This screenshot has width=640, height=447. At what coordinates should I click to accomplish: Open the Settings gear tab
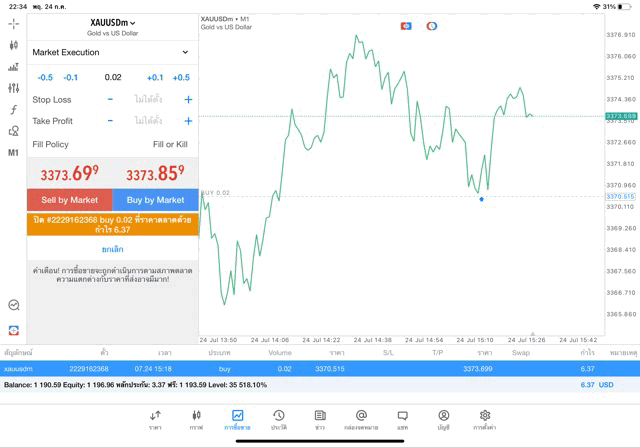(x=485, y=419)
